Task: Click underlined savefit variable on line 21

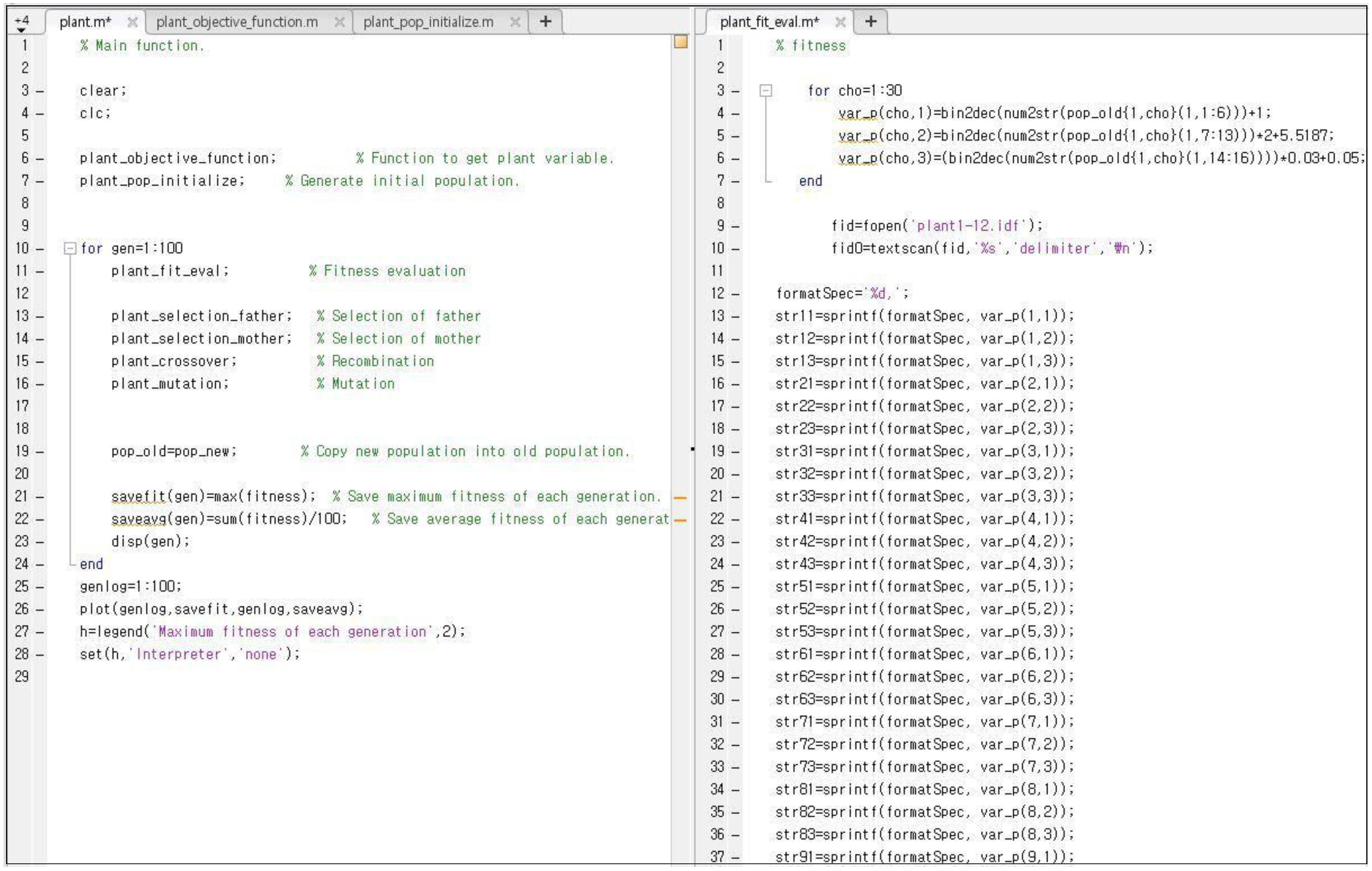Action: [139, 496]
